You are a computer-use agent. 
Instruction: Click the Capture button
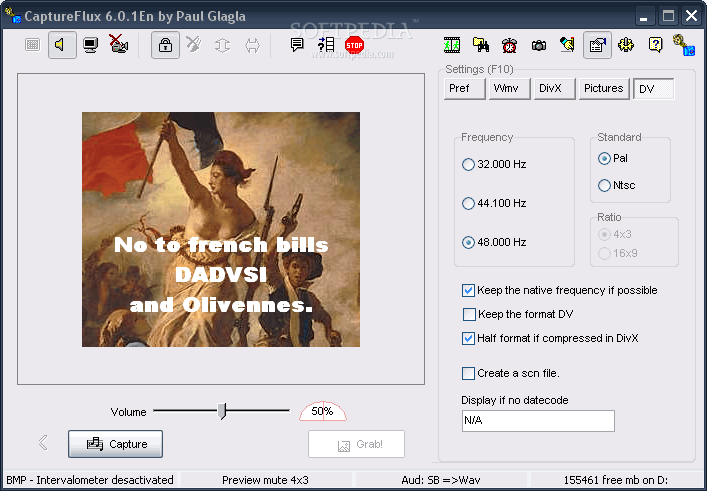[x=115, y=444]
